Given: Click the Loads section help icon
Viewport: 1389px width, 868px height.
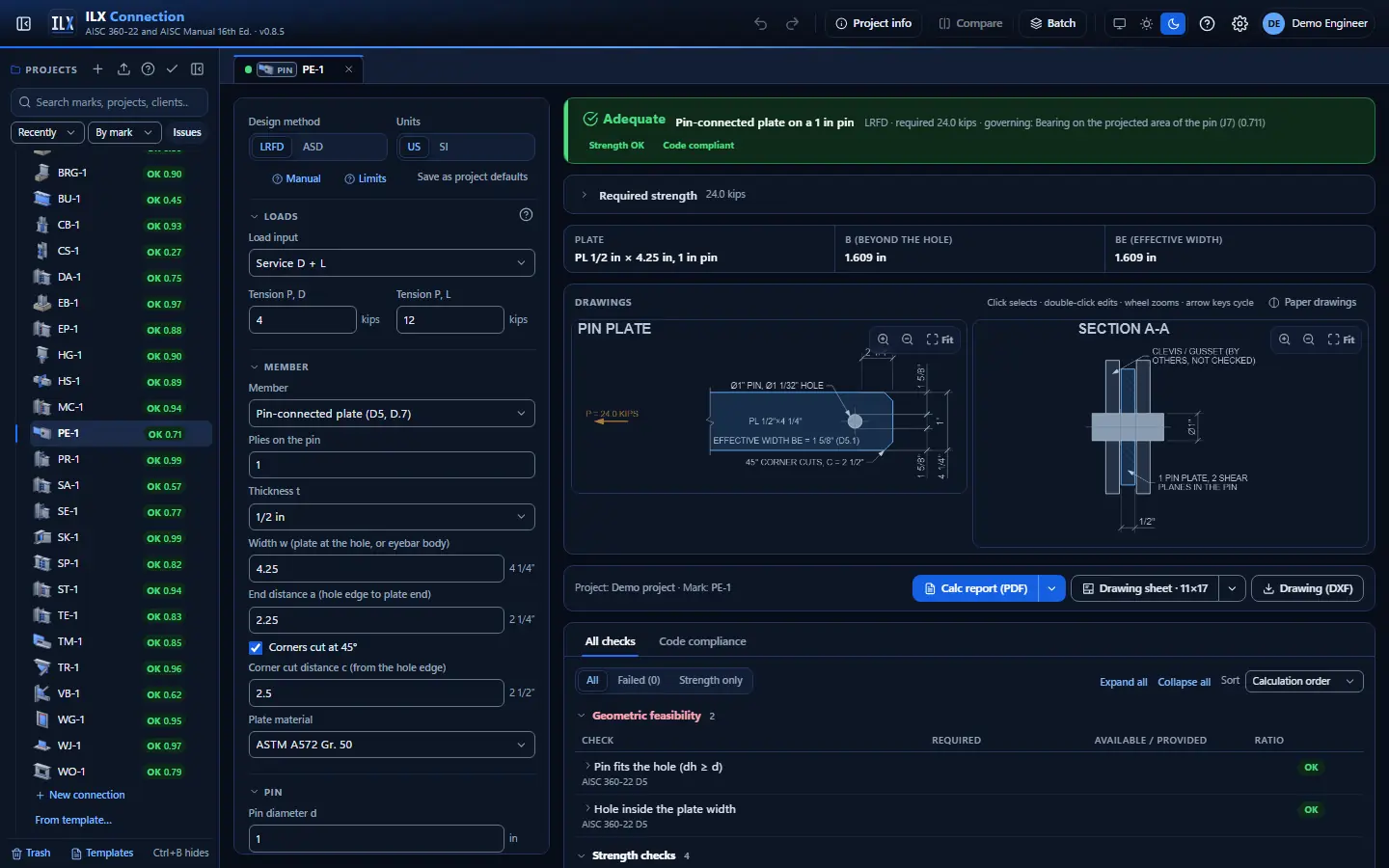Looking at the screenshot, I should point(526,215).
